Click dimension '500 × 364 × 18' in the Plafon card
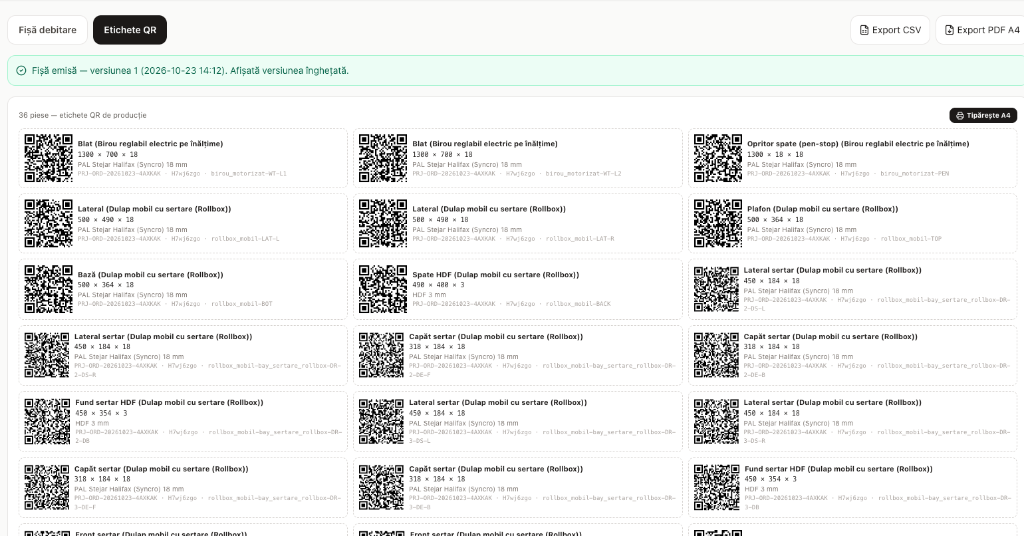Viewport: 1024px width, 536px height. (x=775, y=219)
